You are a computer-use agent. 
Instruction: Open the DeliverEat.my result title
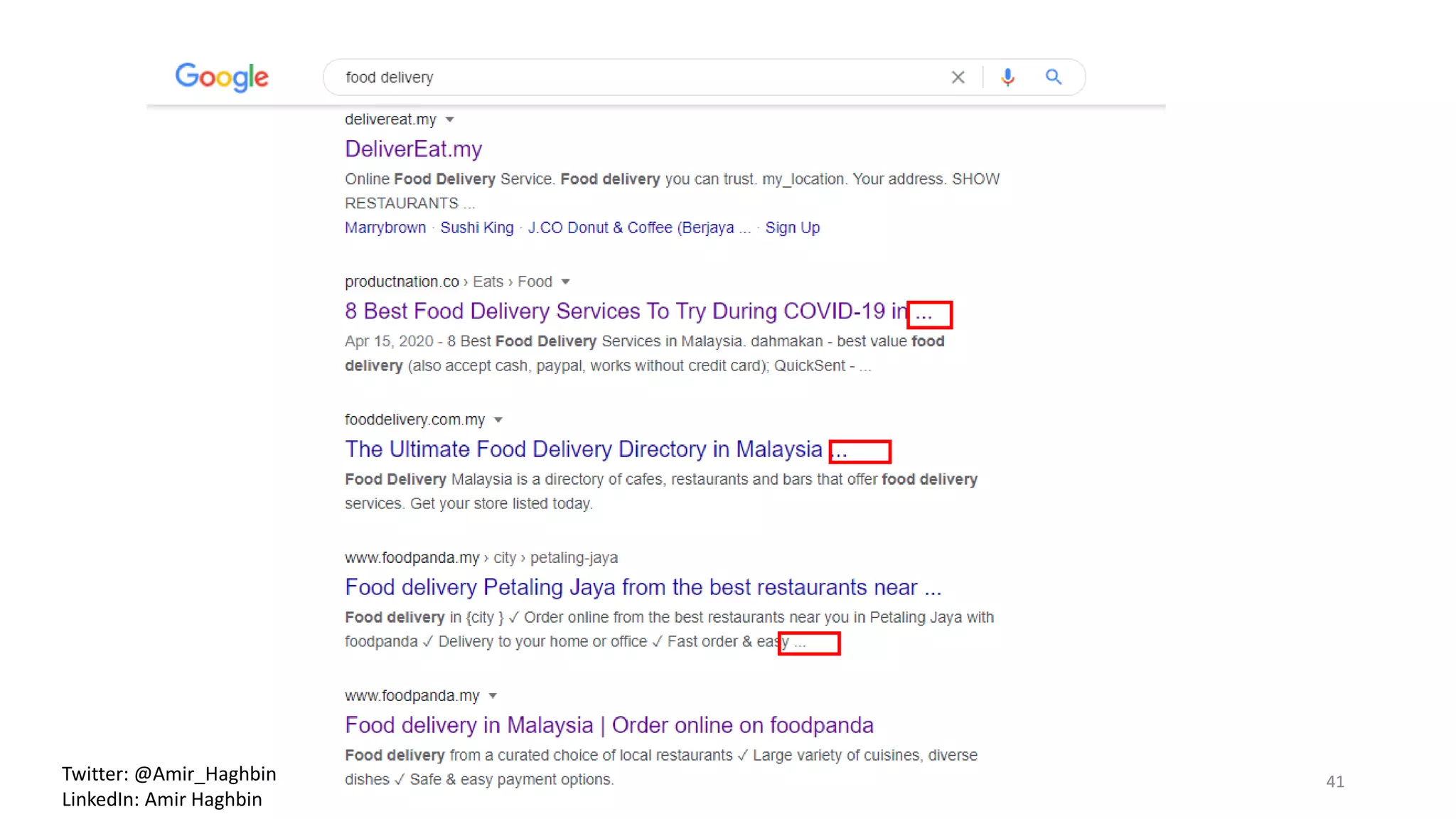point(413,149)
